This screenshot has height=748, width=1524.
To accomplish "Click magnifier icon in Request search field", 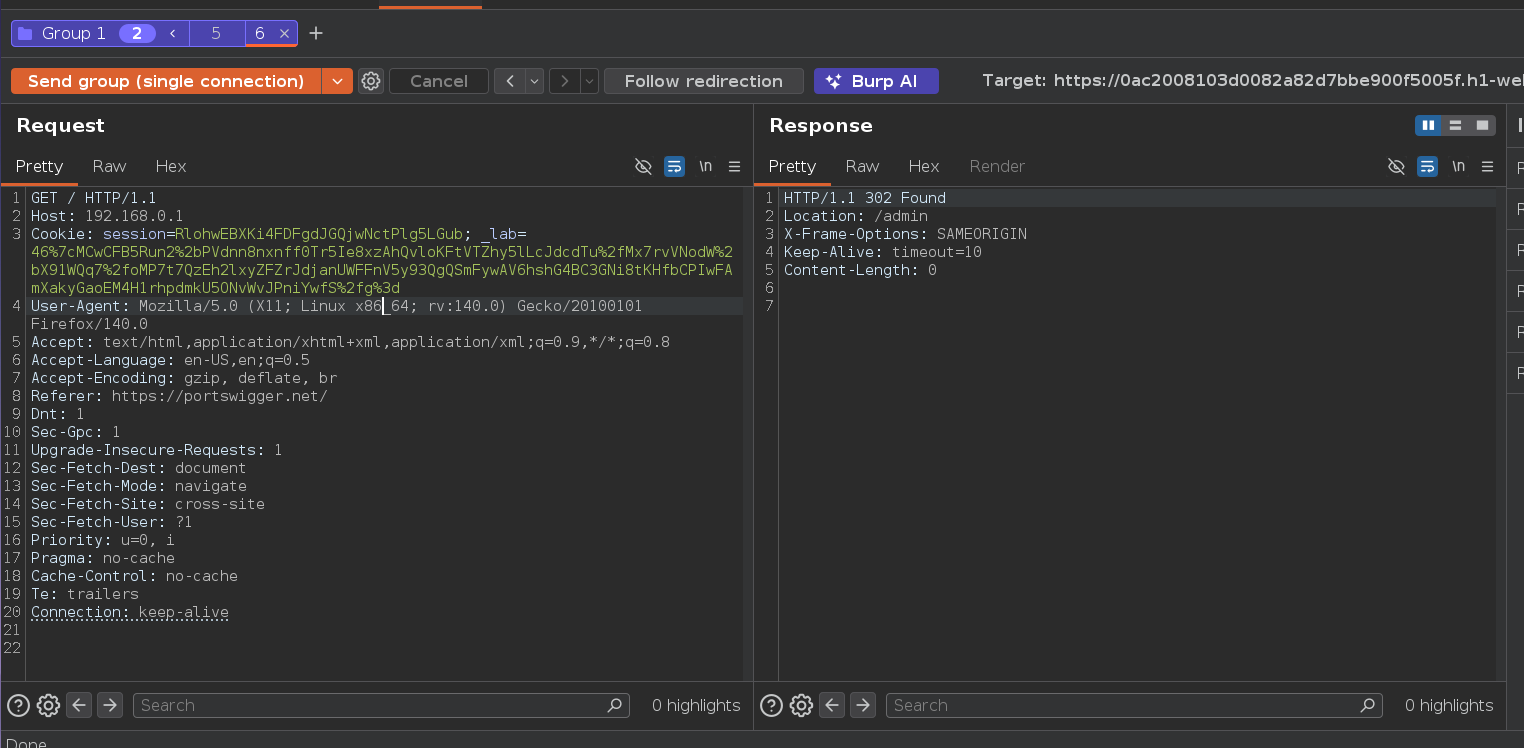I will pyautogui.click(x=615, y=705).
